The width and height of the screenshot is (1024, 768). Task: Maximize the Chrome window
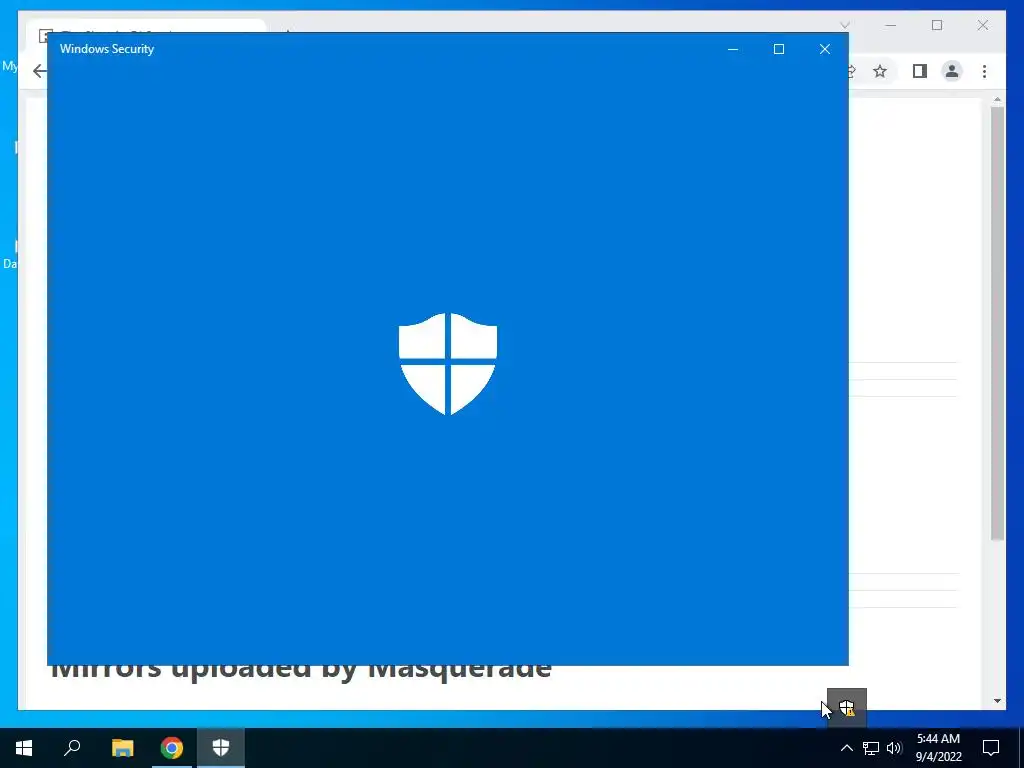[x=937, y=25]
